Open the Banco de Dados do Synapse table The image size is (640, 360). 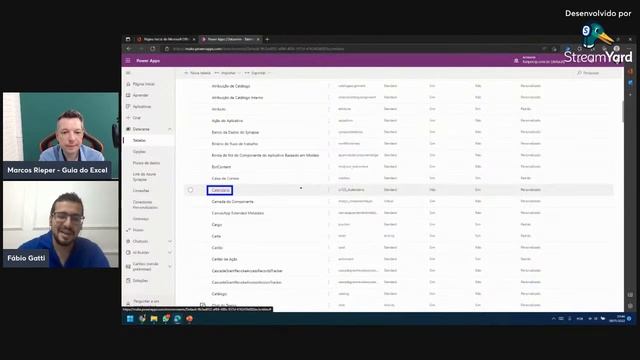coord(235,132)
